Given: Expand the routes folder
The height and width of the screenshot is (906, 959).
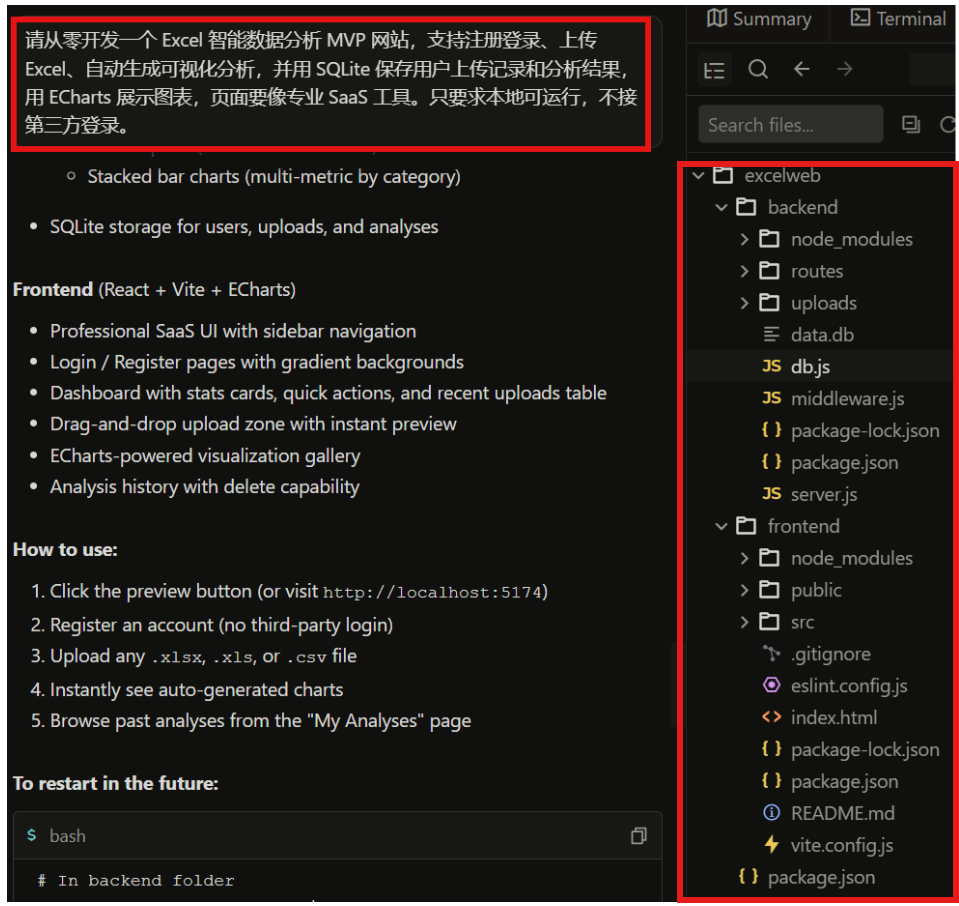Looking at the screenshot, I should click(x=744, y=271).
